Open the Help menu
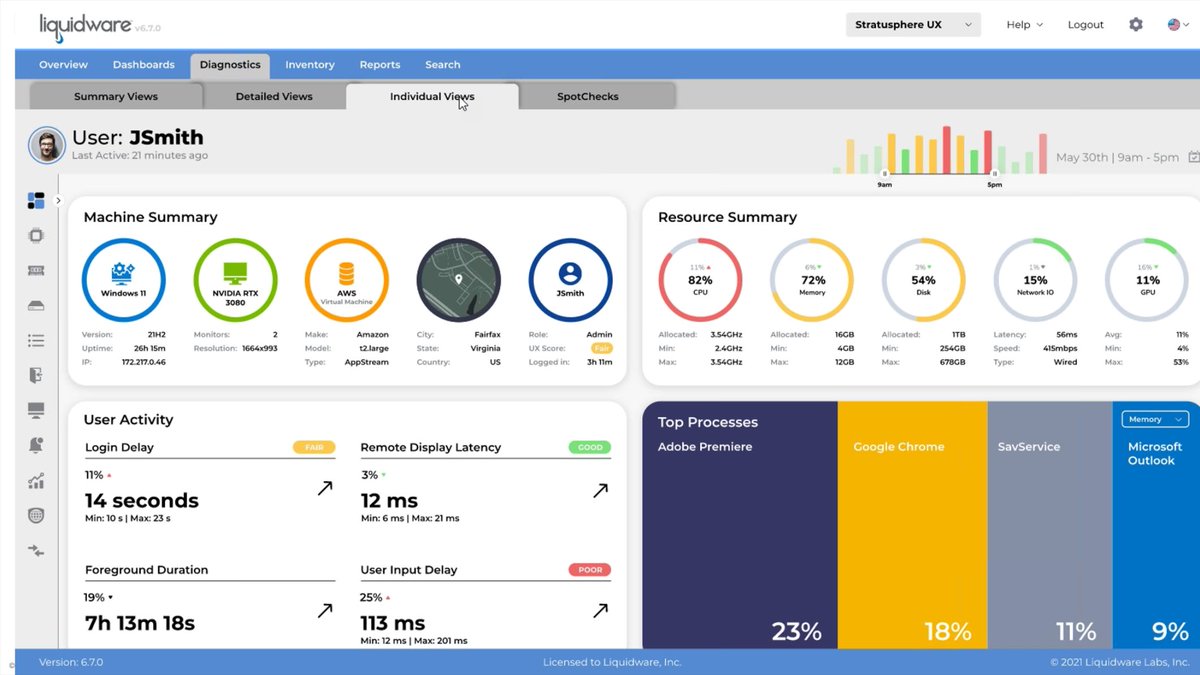The width and height of the screenshot is (1200, 675). tap(1024, 24)
